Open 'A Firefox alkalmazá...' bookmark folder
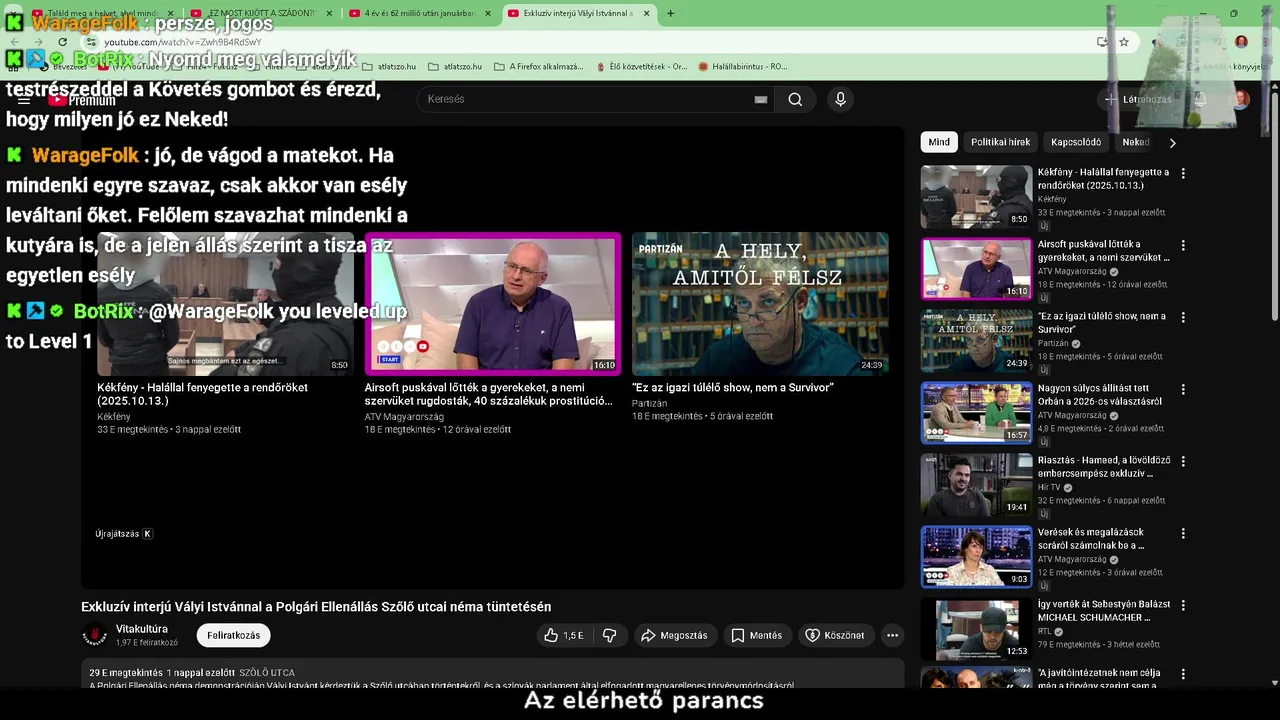1280x720 pixels. tap(539, 67)
